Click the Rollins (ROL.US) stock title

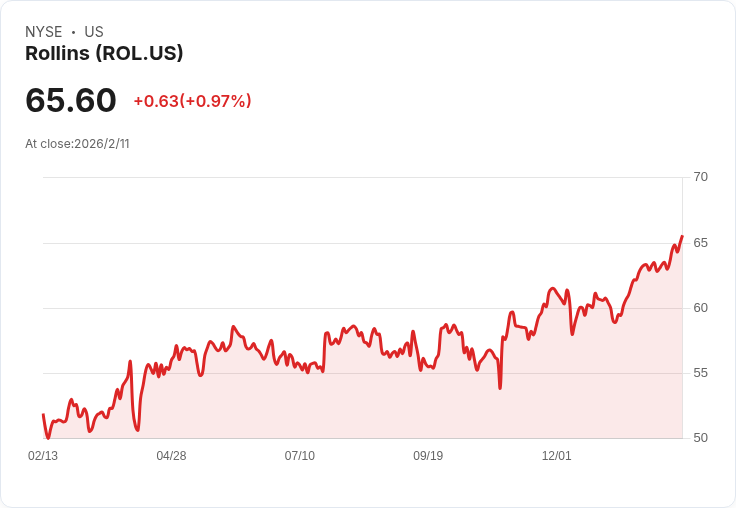tap(104, 54)
